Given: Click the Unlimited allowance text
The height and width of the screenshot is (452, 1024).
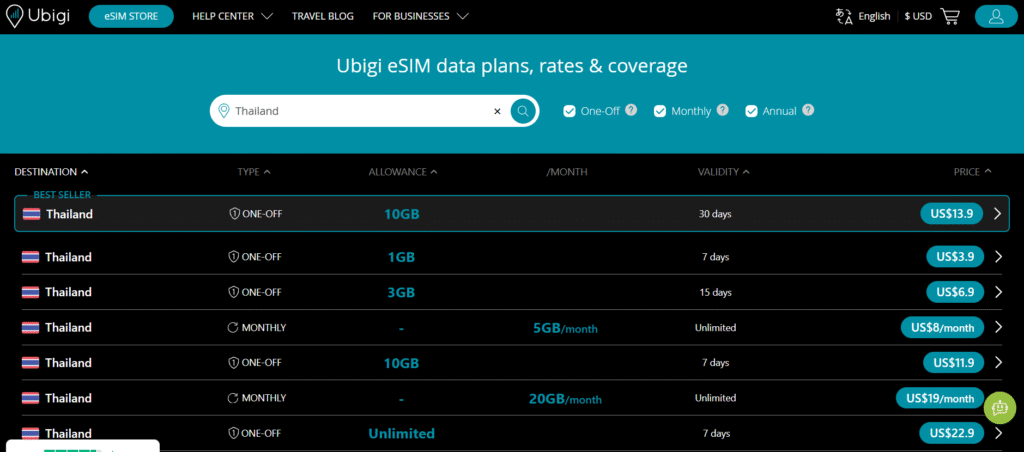Looking at the screenshot, I should pyautogui.click(x=402, y=433).
